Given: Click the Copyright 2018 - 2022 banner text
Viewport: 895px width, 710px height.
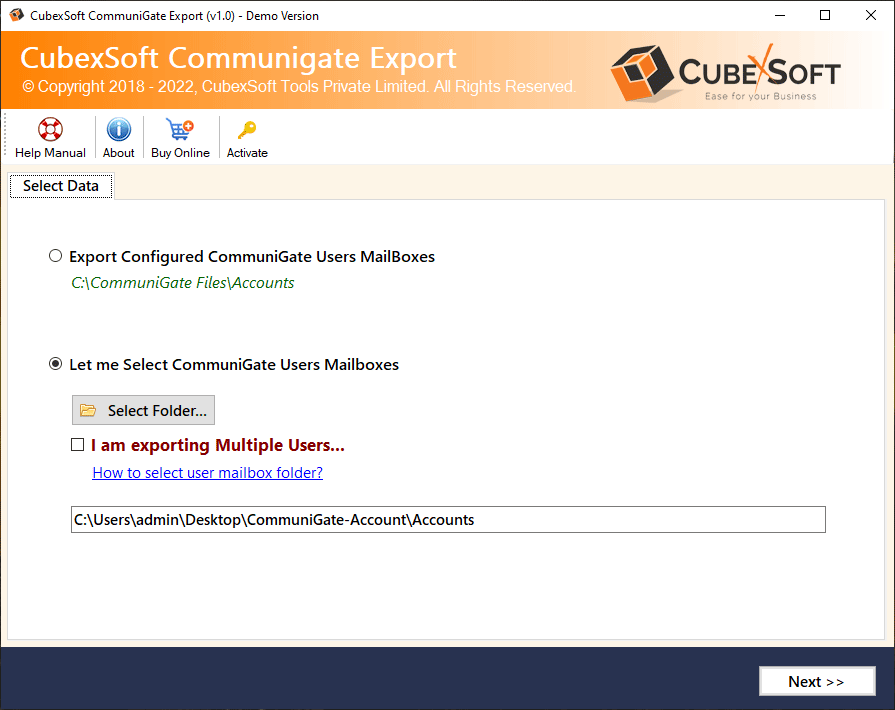Looking at the screenshot, I should 299,87.
